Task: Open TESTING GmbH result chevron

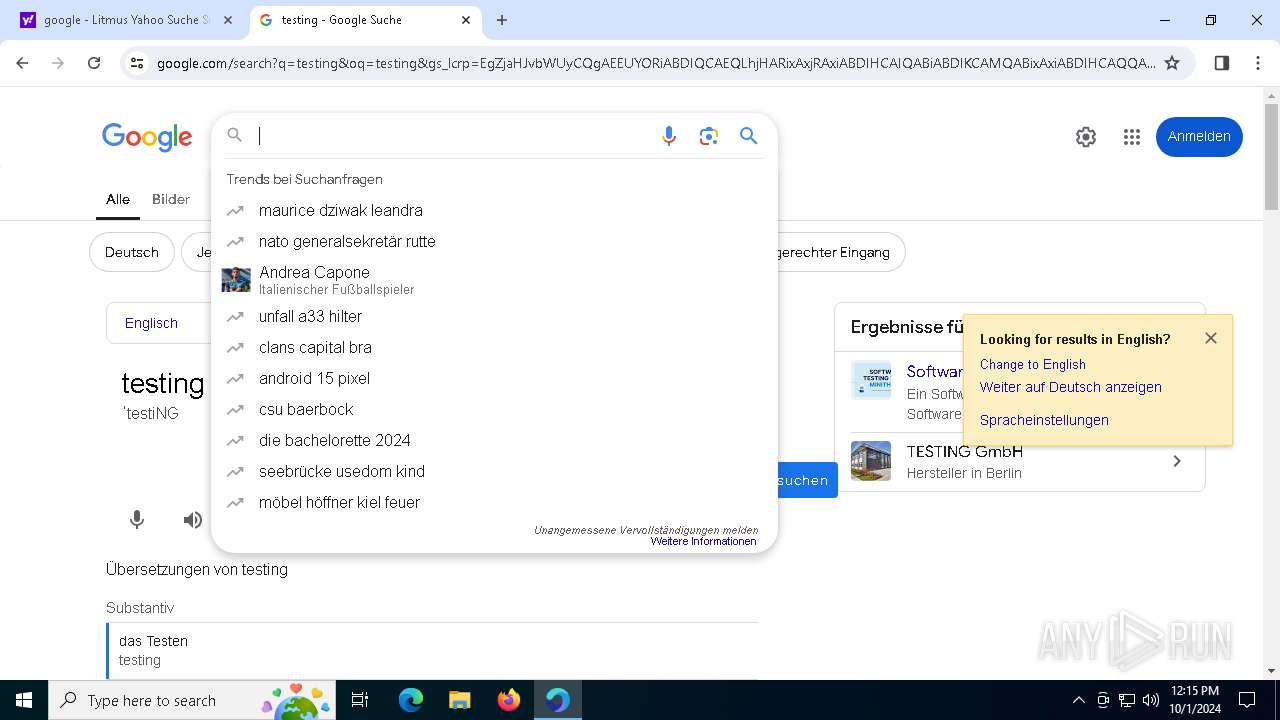Action: point(1177,461)
